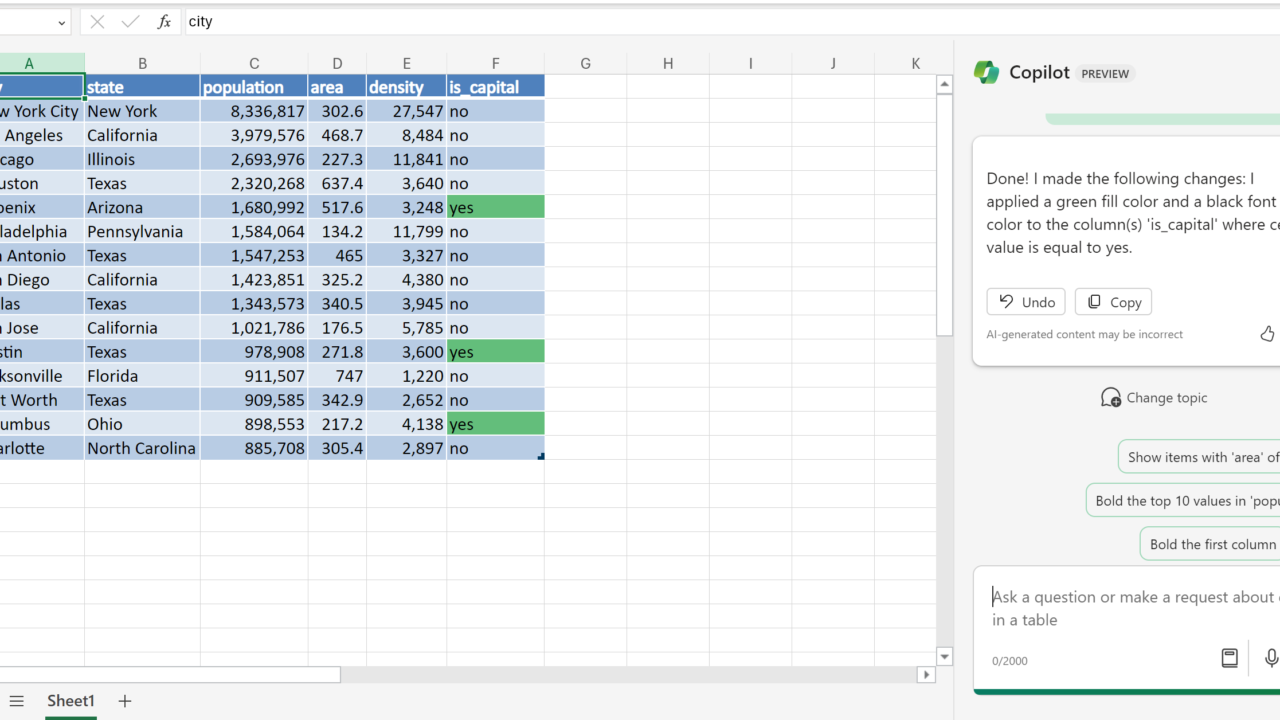
Task: Open the insert function fx icon
Action: coord(164,21)
